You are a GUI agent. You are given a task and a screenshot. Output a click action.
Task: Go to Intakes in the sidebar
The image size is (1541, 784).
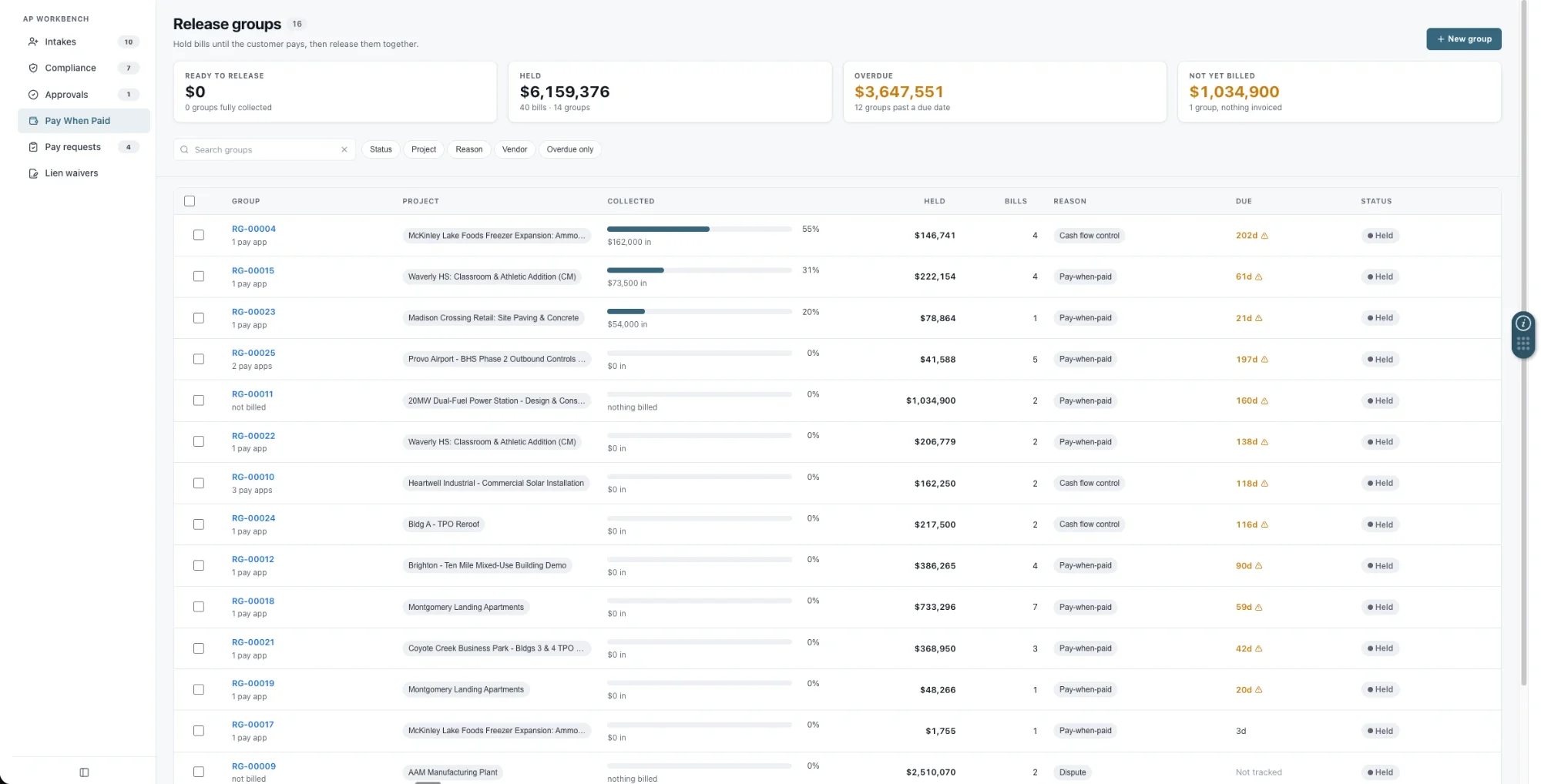point(83,42)
